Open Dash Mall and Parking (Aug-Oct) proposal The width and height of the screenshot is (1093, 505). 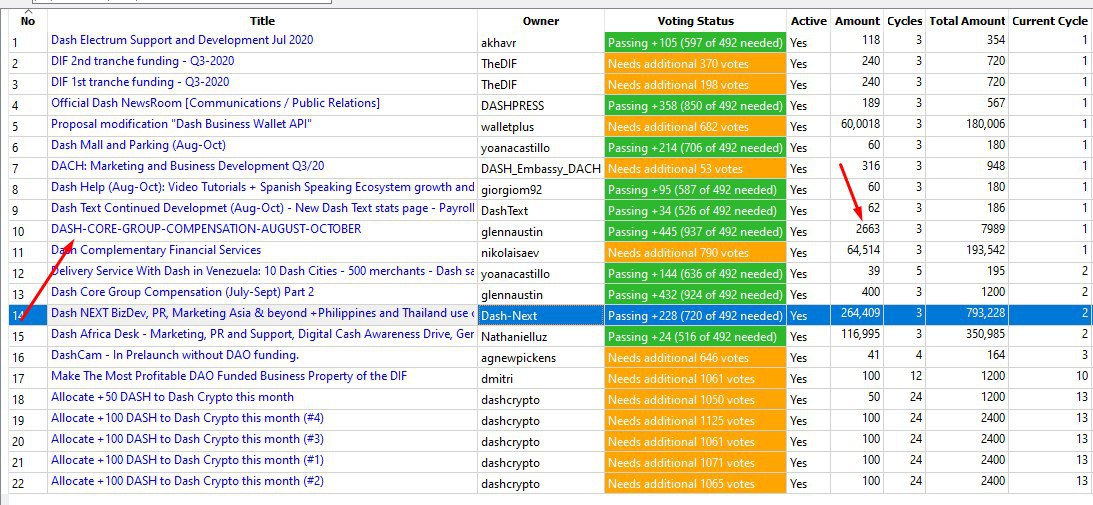click(x=138, y=145)
